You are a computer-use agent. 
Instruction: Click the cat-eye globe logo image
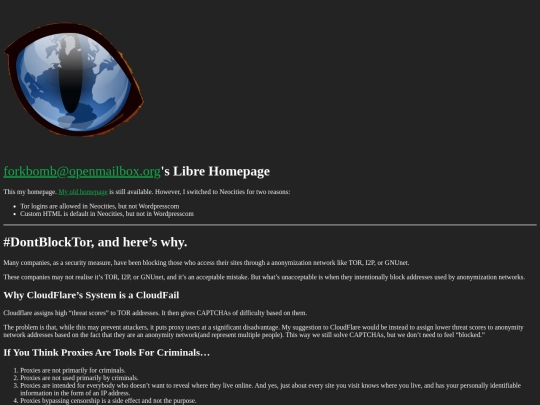(x=74, y=80)
